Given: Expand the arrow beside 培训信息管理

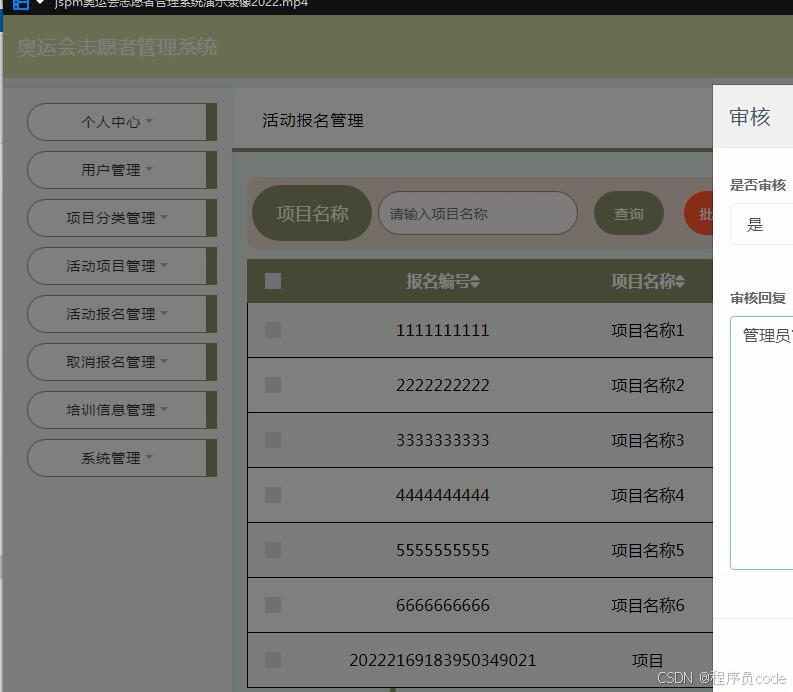Looking at the screenshot, I should [164, 409].
